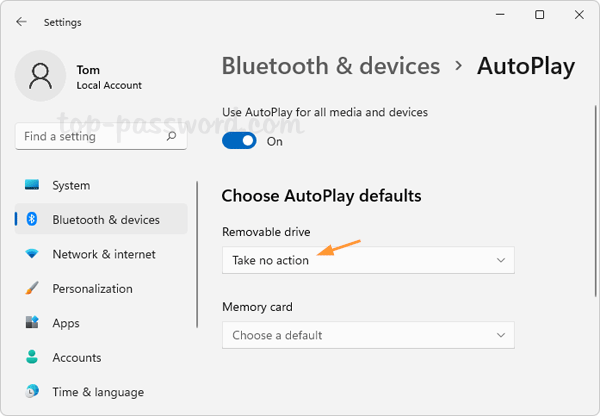Click the Personalization paintbrush icon
600x416 pixels.
coord(32,289)
